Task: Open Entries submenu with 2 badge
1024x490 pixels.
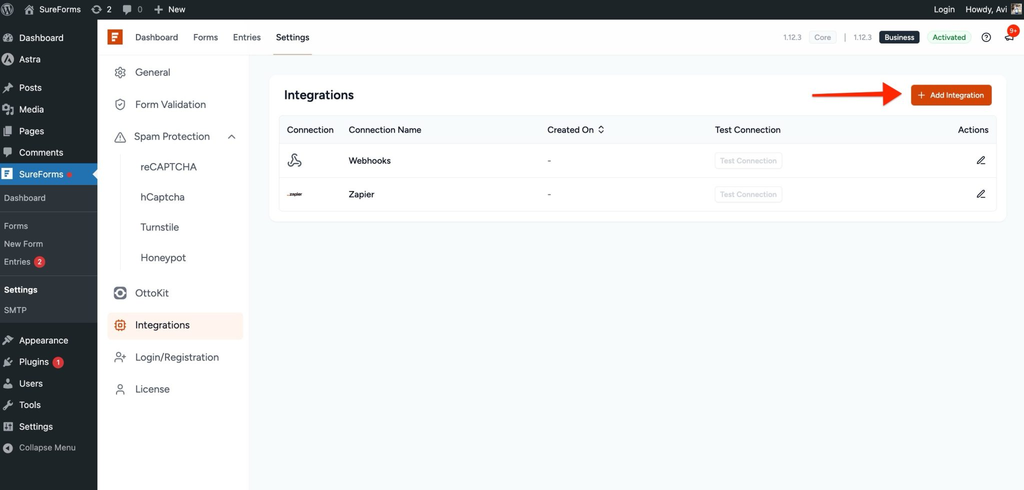Action: coord(24,261)
